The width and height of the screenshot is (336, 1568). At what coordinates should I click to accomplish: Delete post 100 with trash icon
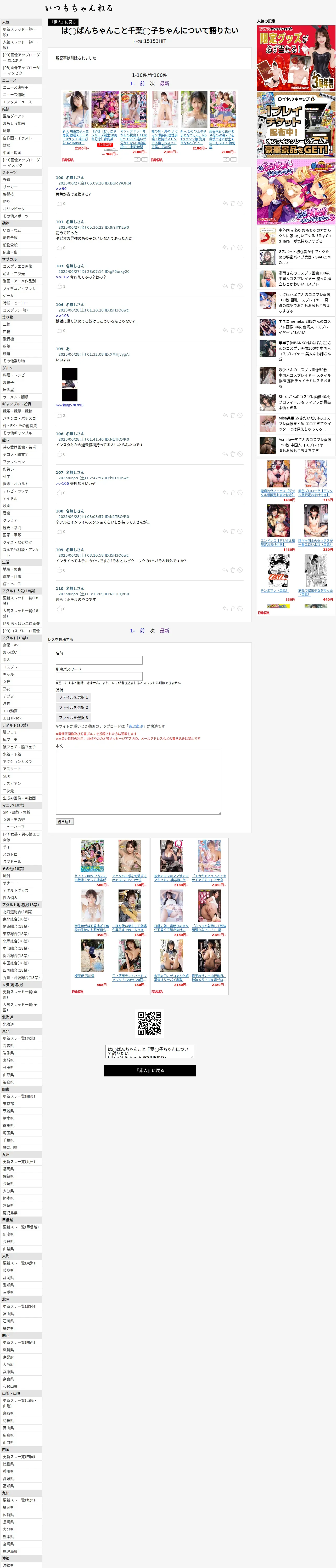click(x=232, y=203)
